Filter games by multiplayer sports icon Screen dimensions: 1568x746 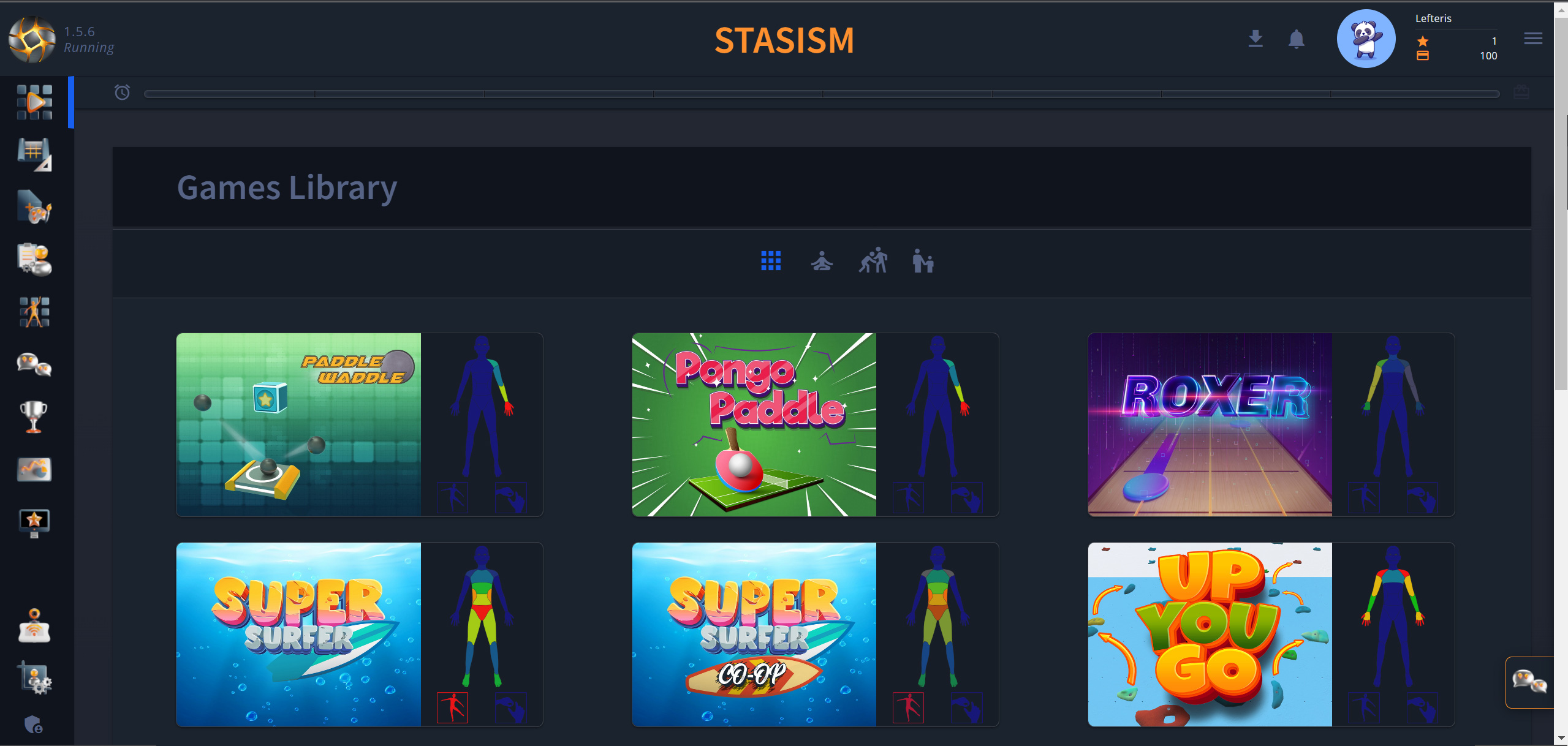coord(873,260)
